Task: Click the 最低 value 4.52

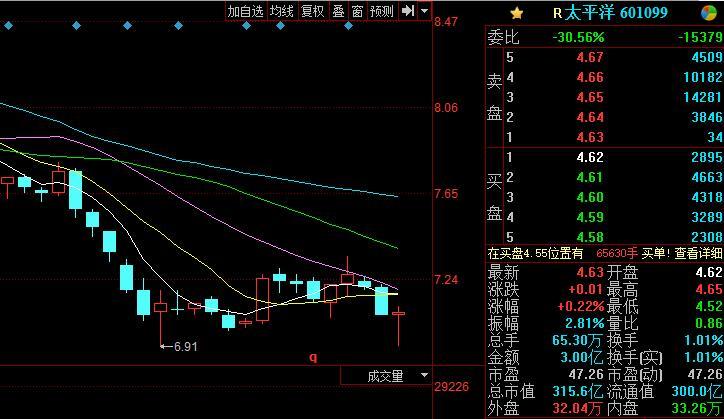Action: pos(709,306)
